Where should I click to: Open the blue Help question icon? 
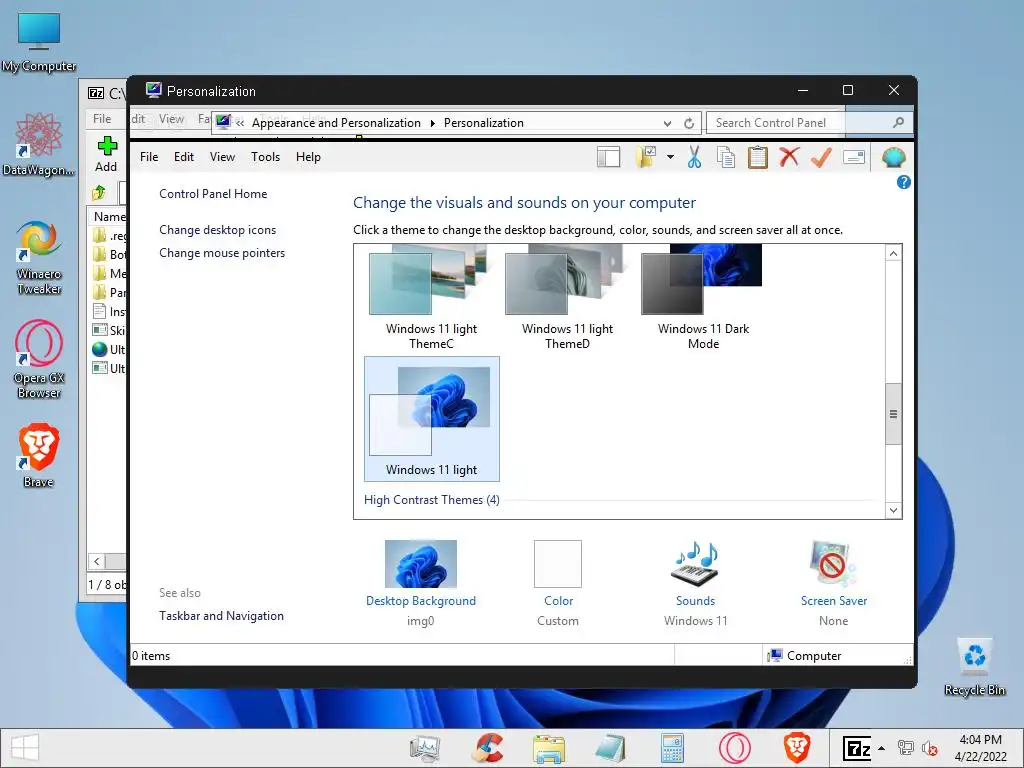coord(903,182)
